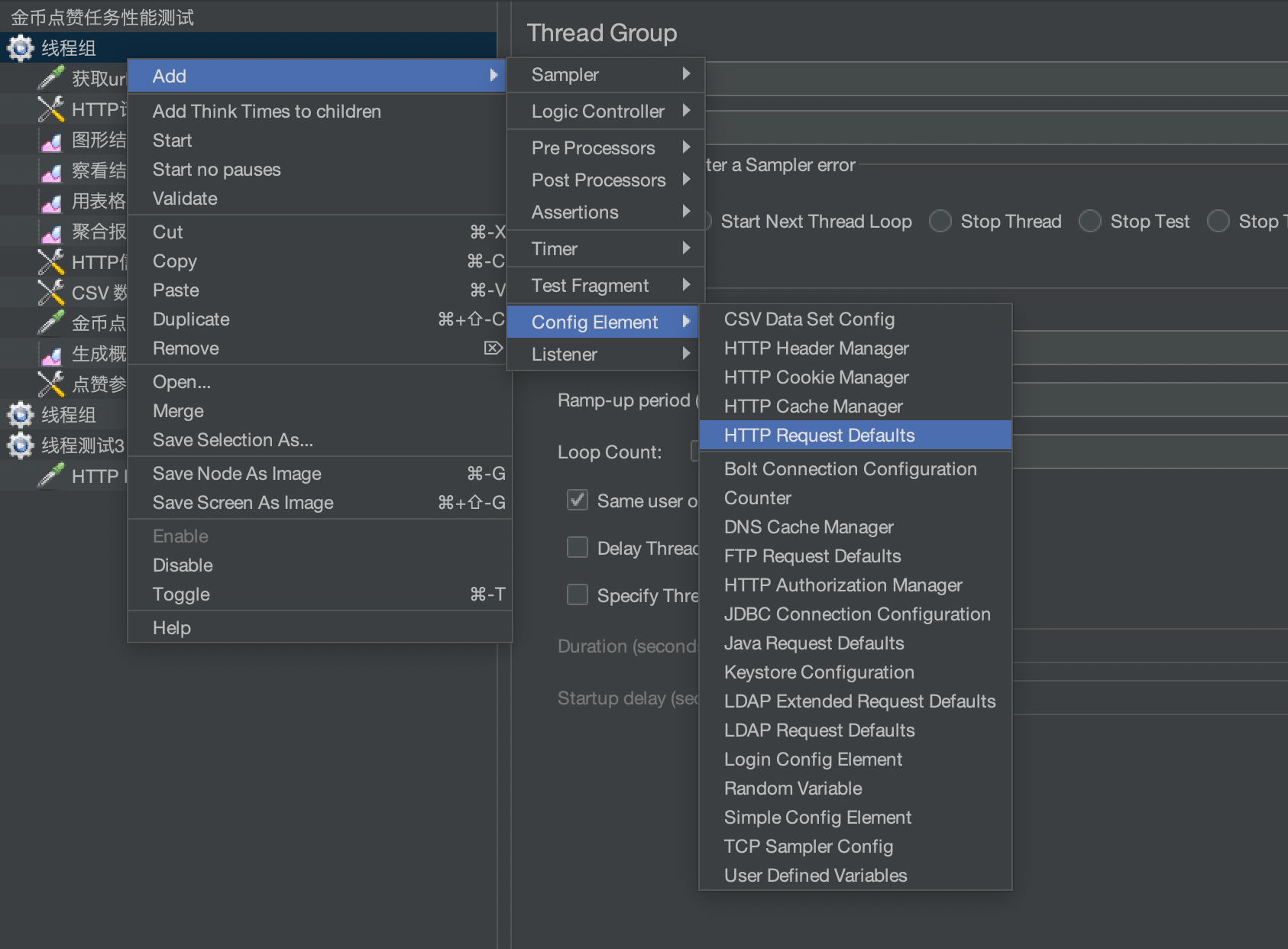Click Validate in the context menu
Image resolution: width=1288 pixels, height=949 pixels.
[x=185, y=199]
